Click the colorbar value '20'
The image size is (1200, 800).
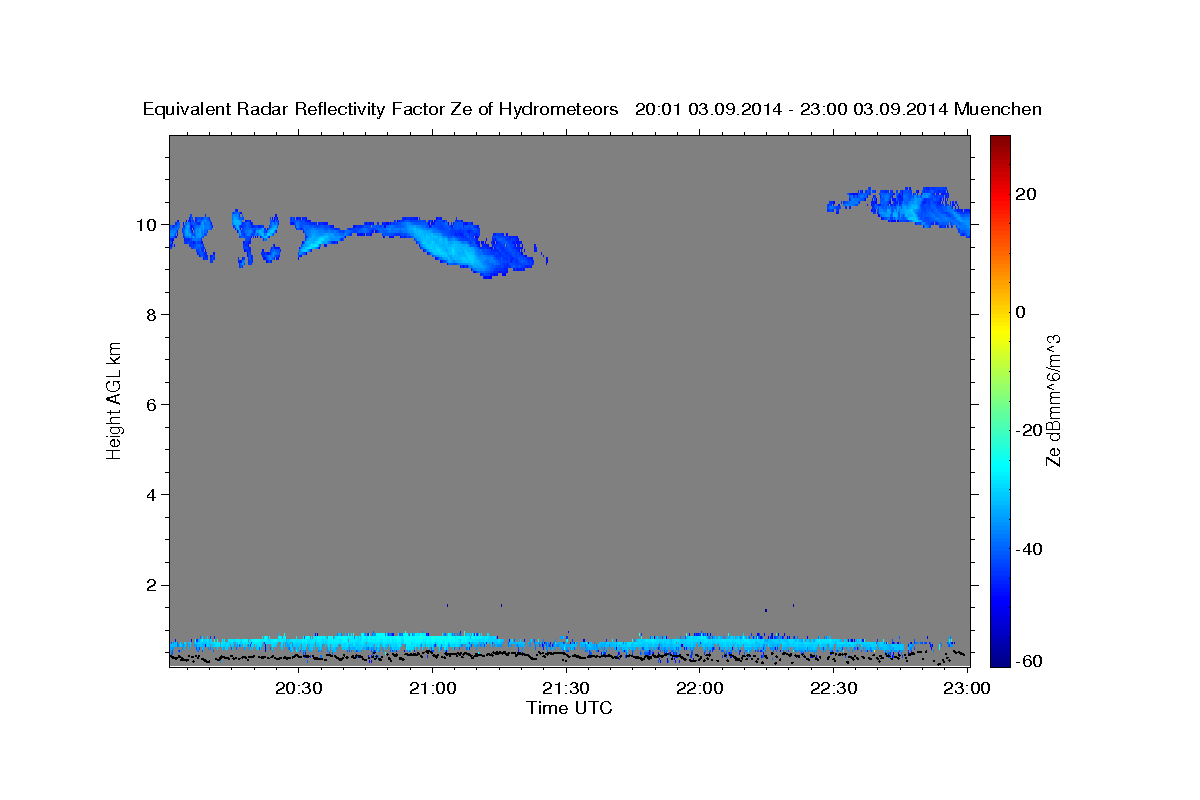(1026, 194)
